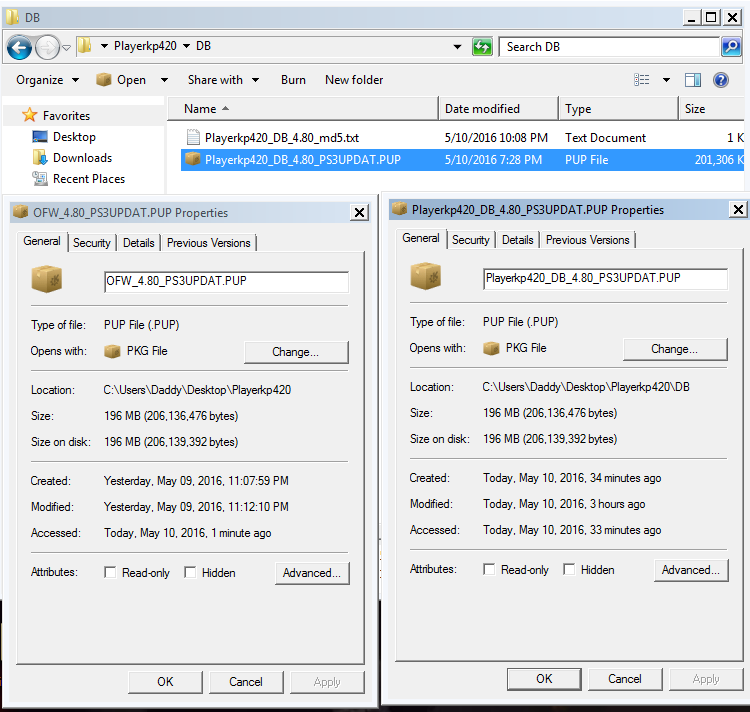Switch to Security tab in OFW Properties
This screenshot has height=712, width=750.
(x=91, y=243)
